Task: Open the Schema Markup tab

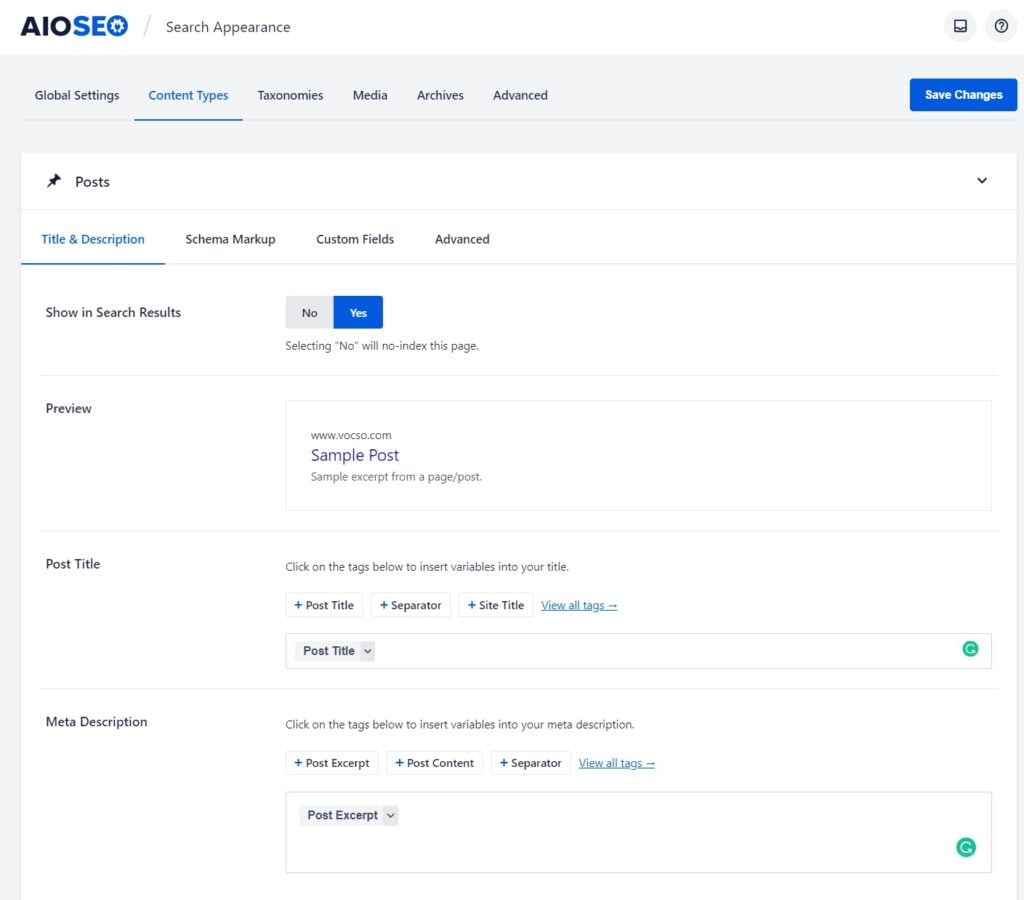Action: click(x=230, y=239)
